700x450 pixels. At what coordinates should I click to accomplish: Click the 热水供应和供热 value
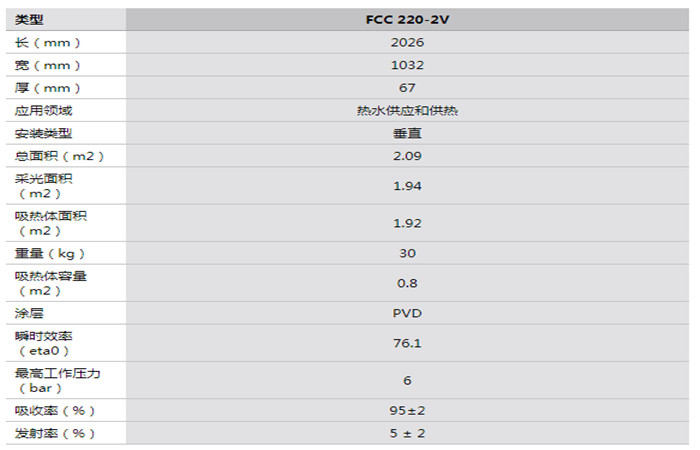(x=407, y=110)
